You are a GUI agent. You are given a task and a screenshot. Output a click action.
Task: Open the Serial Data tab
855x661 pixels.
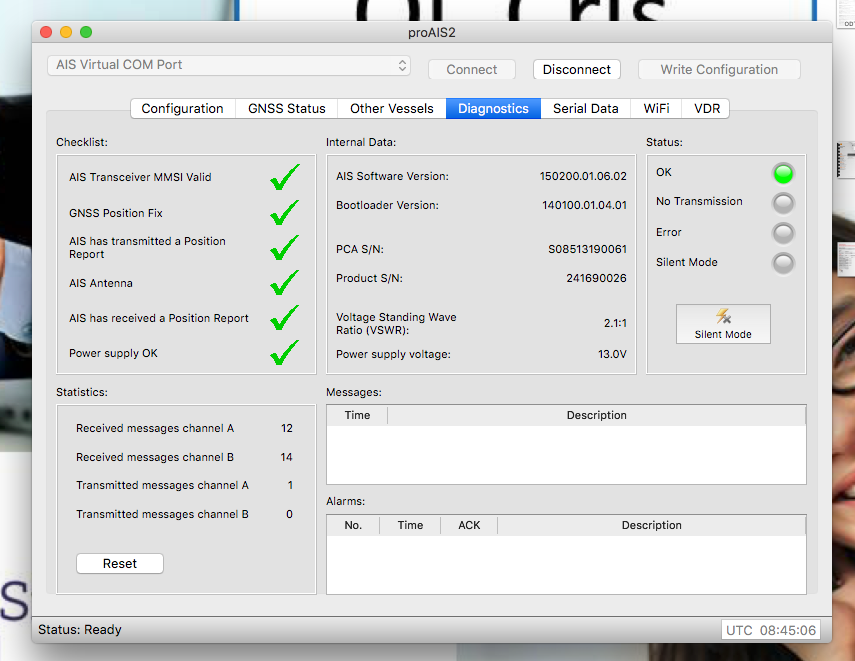click(x=586, y=109)
